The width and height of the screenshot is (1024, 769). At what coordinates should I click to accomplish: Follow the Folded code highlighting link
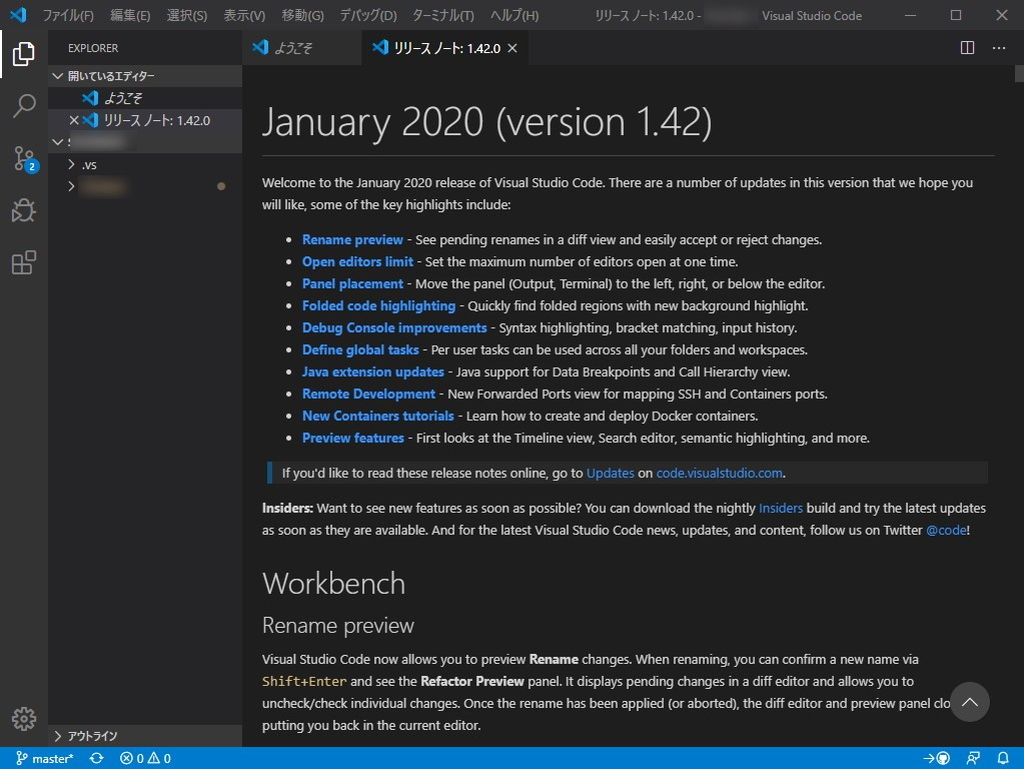379,306
